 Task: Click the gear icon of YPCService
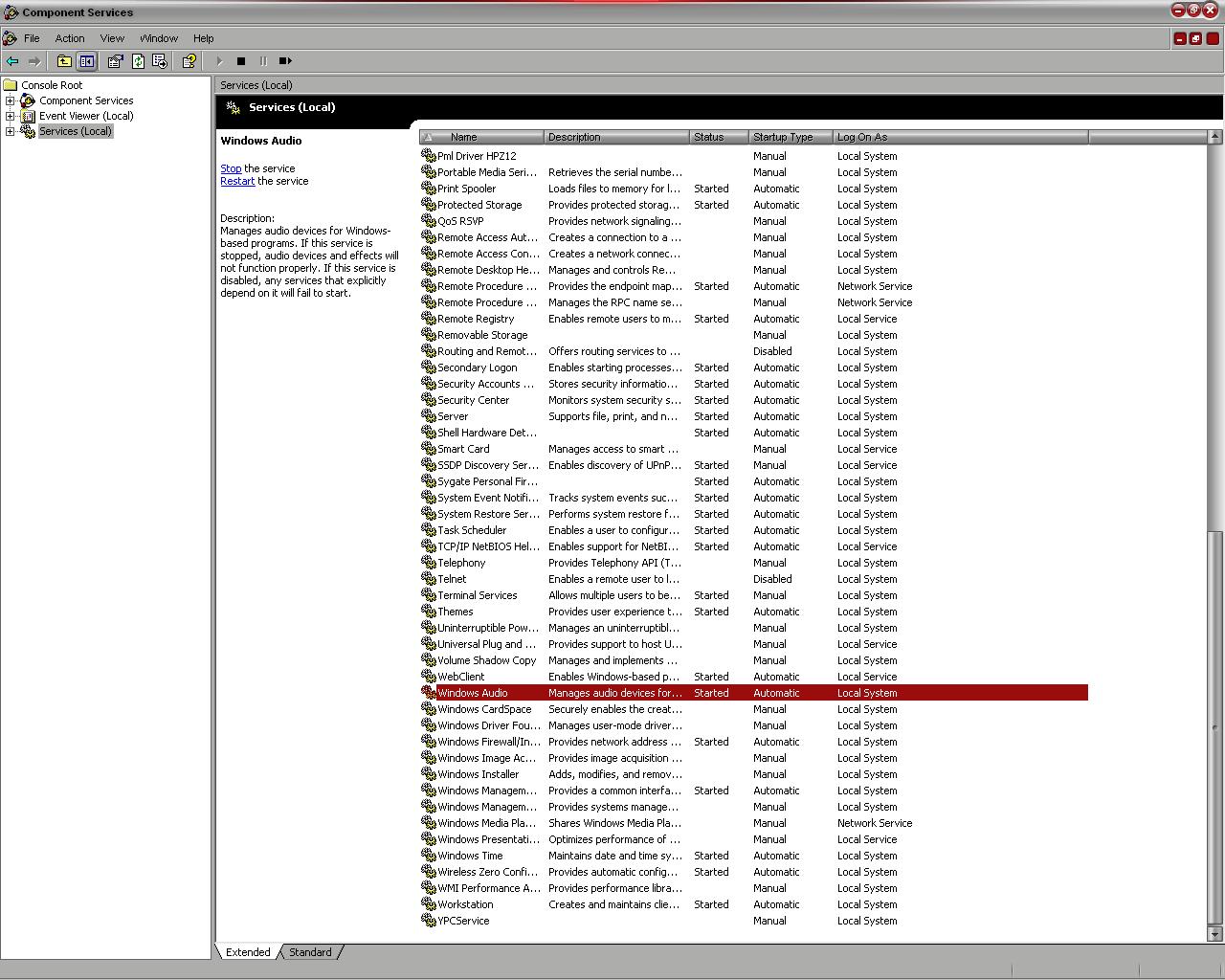click(x=429, y=921)
